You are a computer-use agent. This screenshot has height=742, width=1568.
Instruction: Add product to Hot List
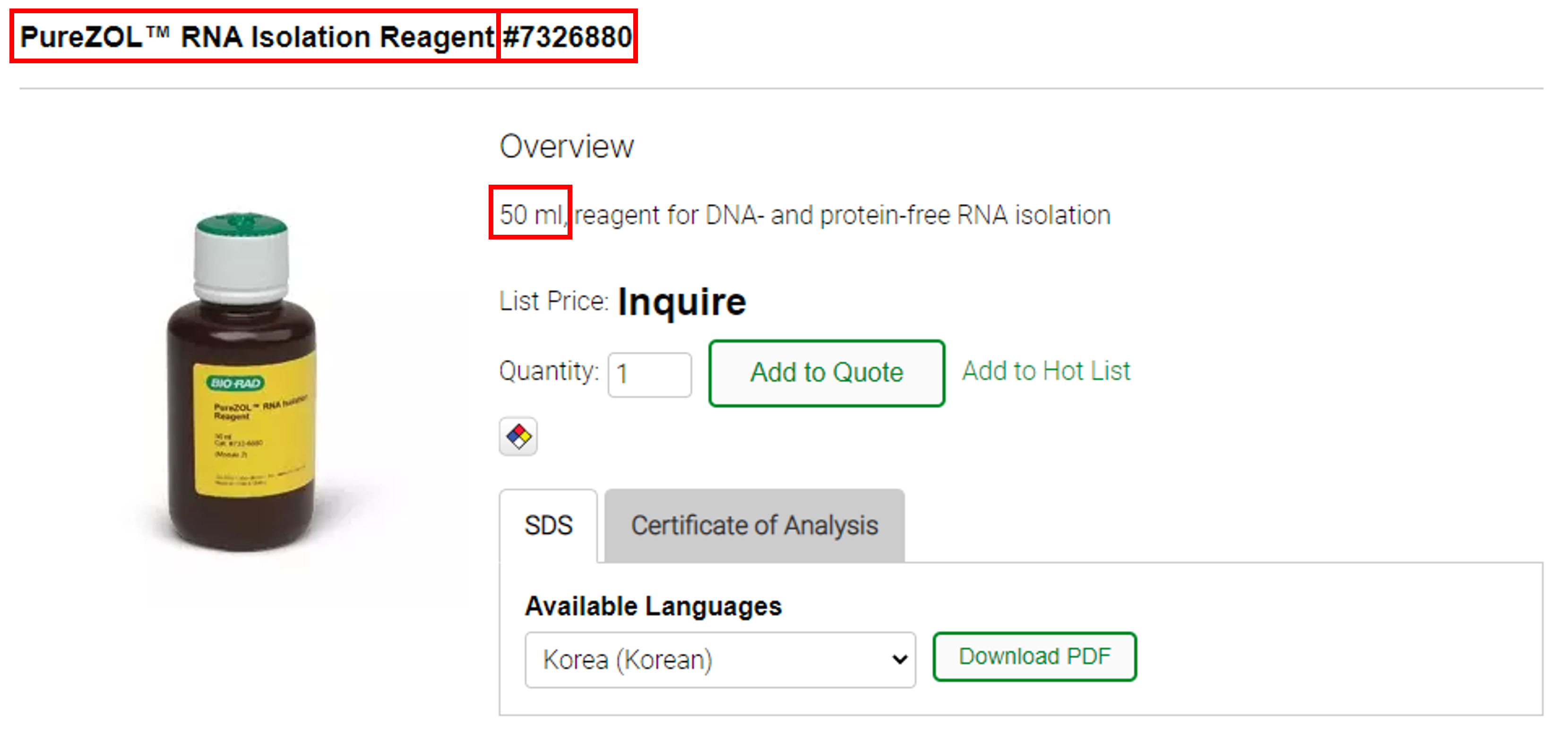pyautogui.click(x=1045, y=371)
